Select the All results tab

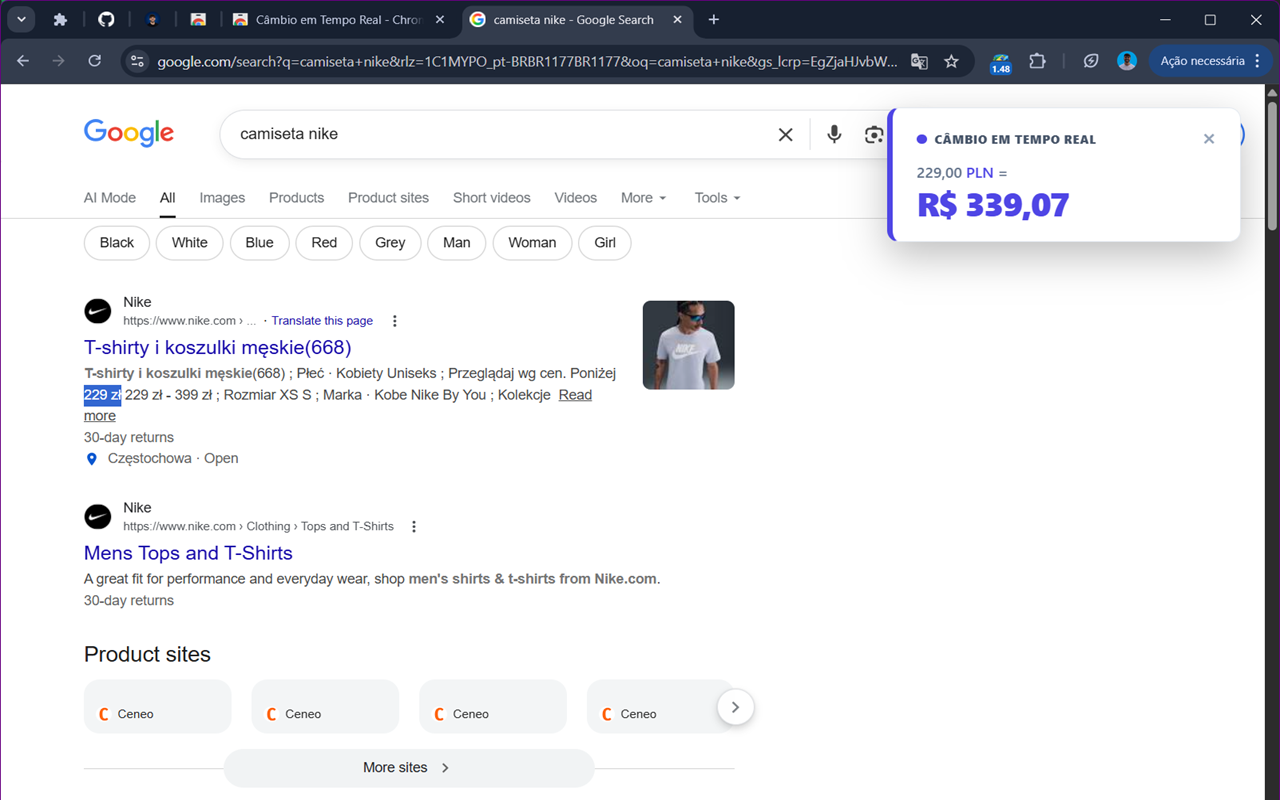coord(168,198)
